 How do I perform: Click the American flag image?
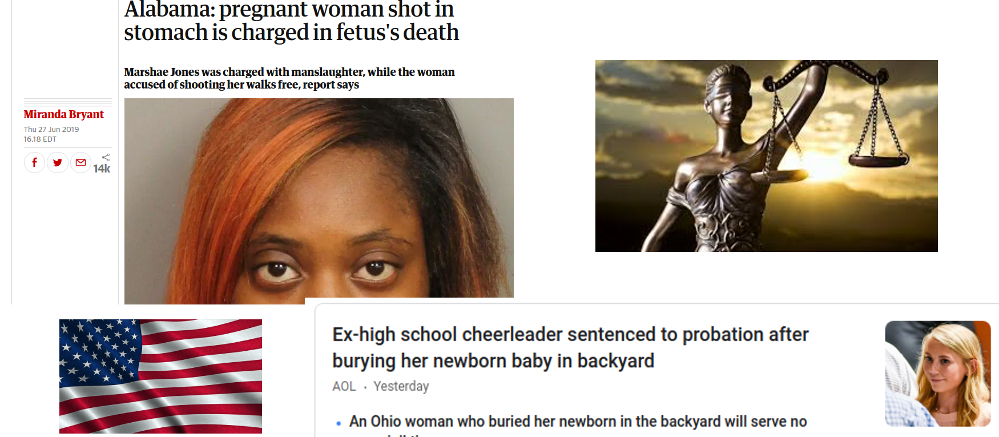[x=161, y=376]
